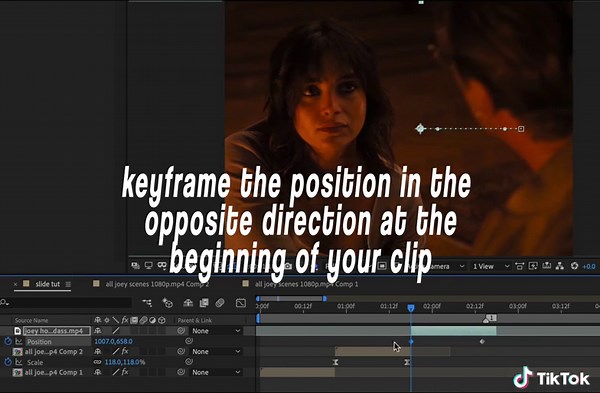Close the slide tut timeline tab
This screenshot has height=393, width=600.
(15, 284)
